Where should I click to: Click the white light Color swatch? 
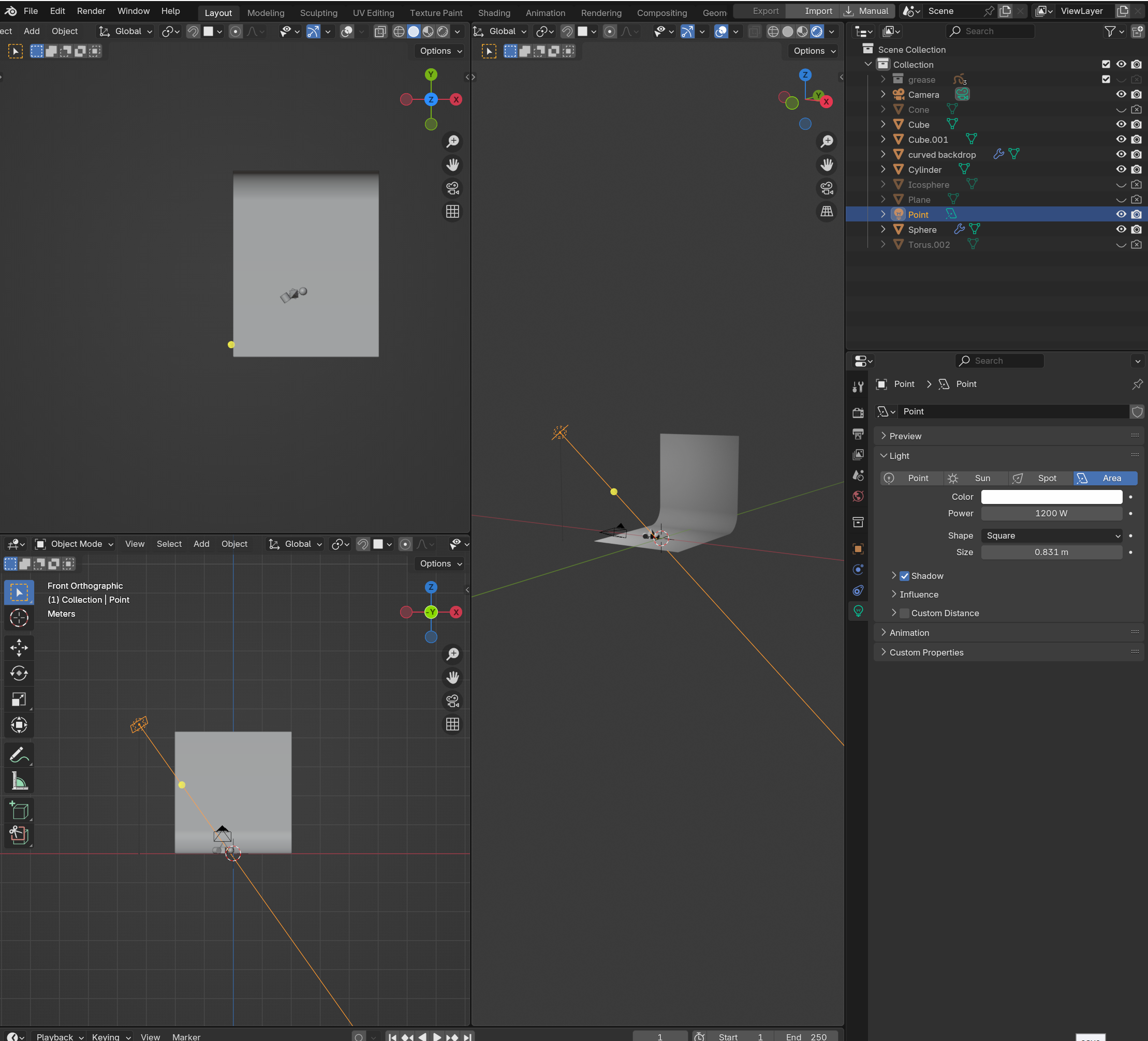click(1051, 497)
